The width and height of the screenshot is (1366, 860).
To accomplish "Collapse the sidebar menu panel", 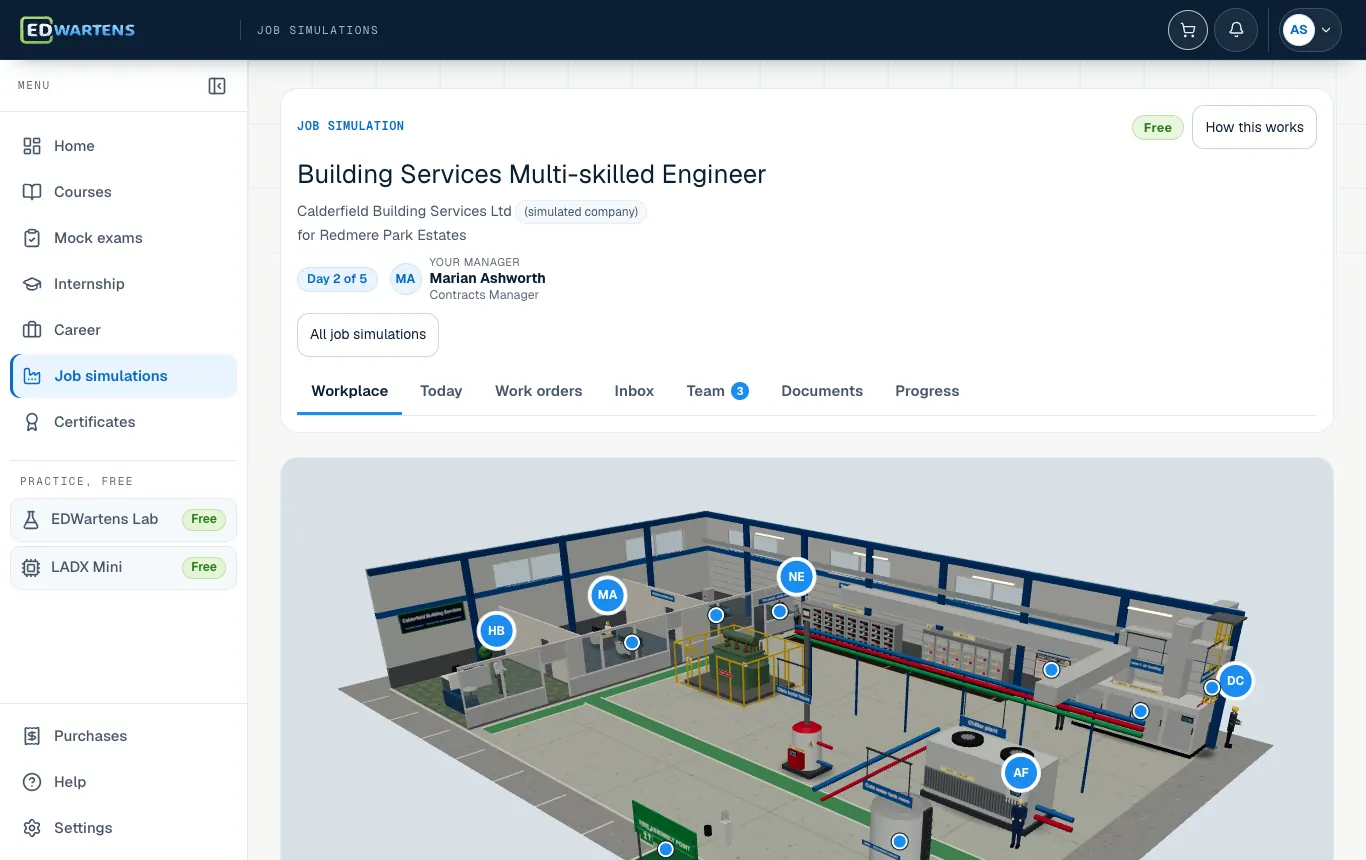I will click(217, 86).
